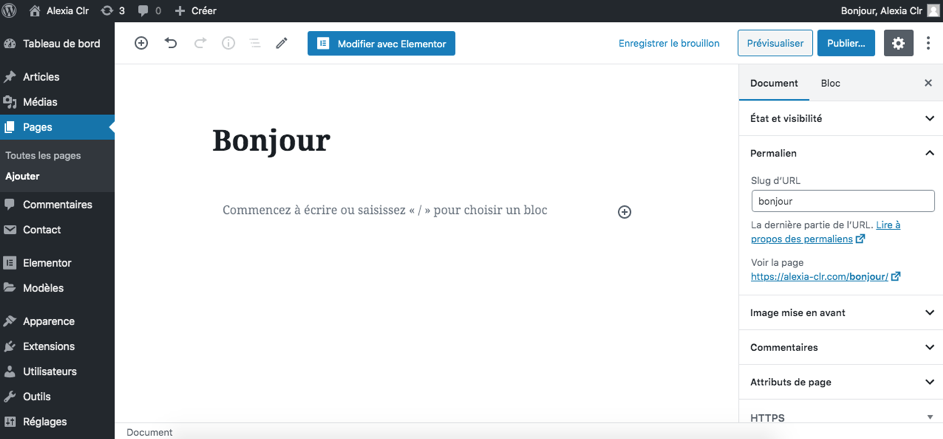Open the Outils menu
This screenshot has width=943, height=439.
[57, 397]
